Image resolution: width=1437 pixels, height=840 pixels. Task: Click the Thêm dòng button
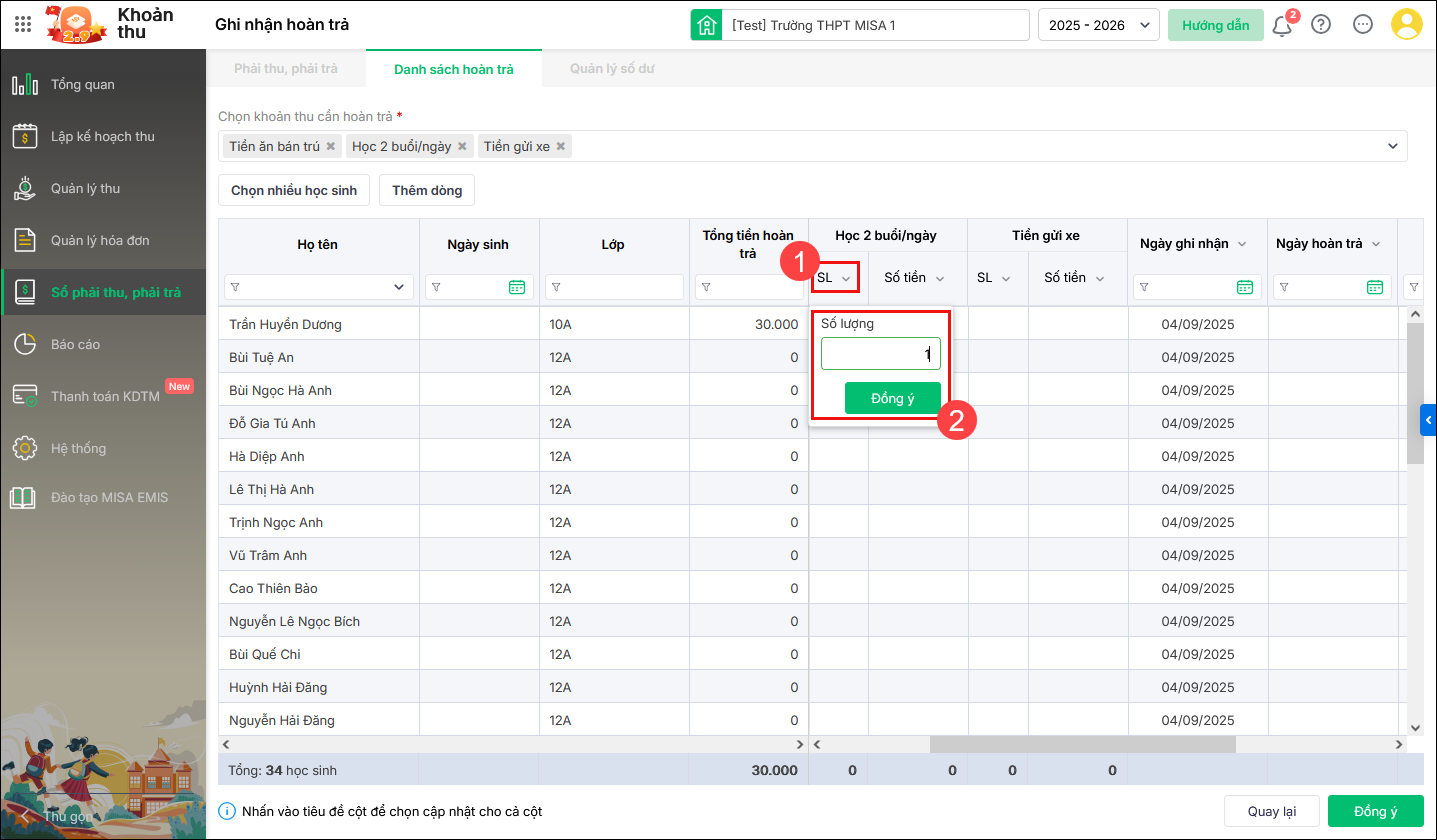[427, 190]
